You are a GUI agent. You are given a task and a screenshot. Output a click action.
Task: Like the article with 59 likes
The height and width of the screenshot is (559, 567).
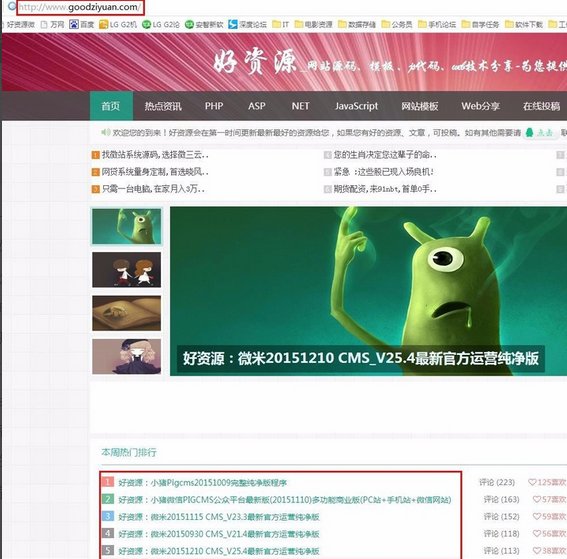550,516
